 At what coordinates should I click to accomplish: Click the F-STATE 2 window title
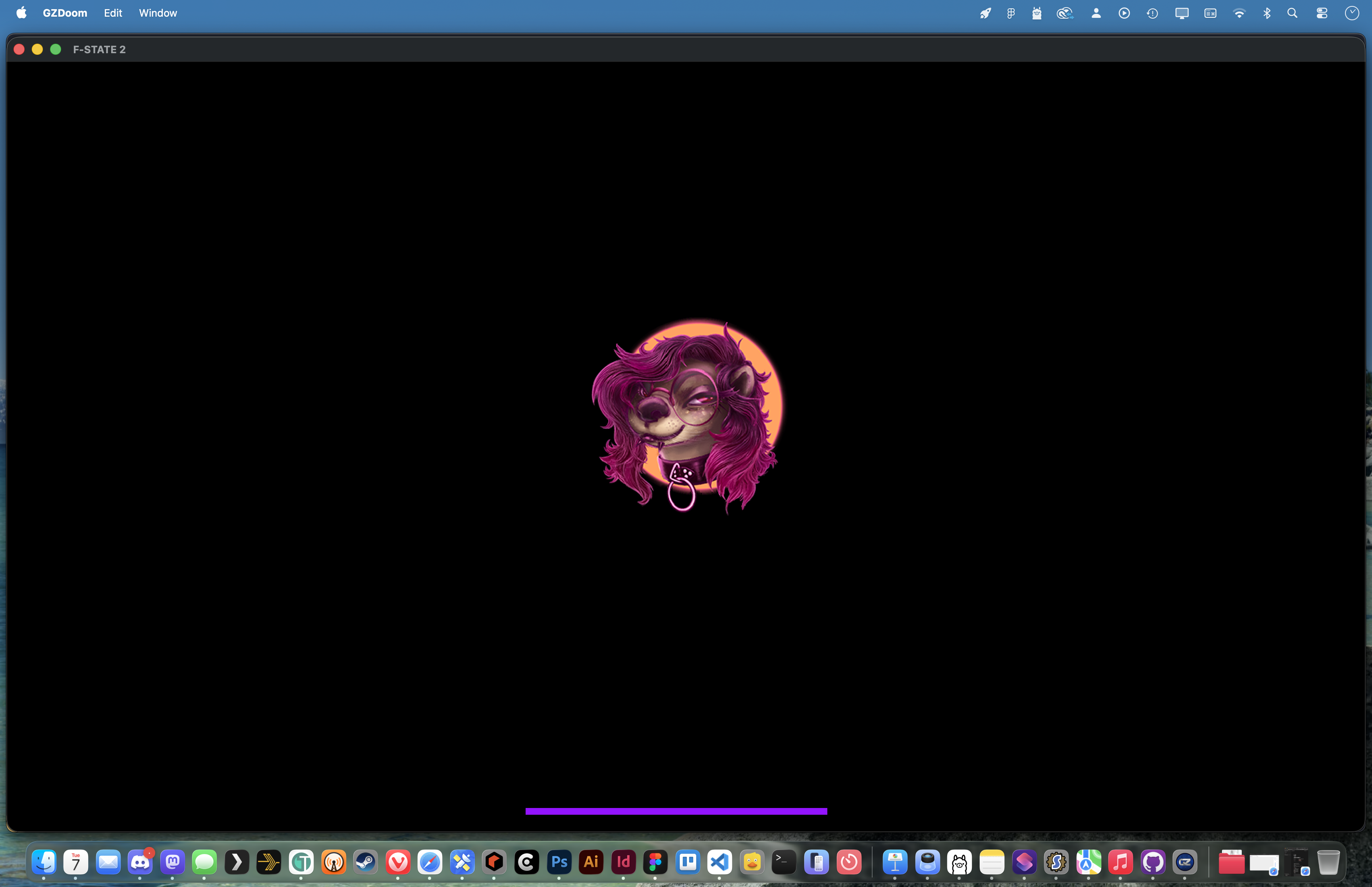coord(99,50)
